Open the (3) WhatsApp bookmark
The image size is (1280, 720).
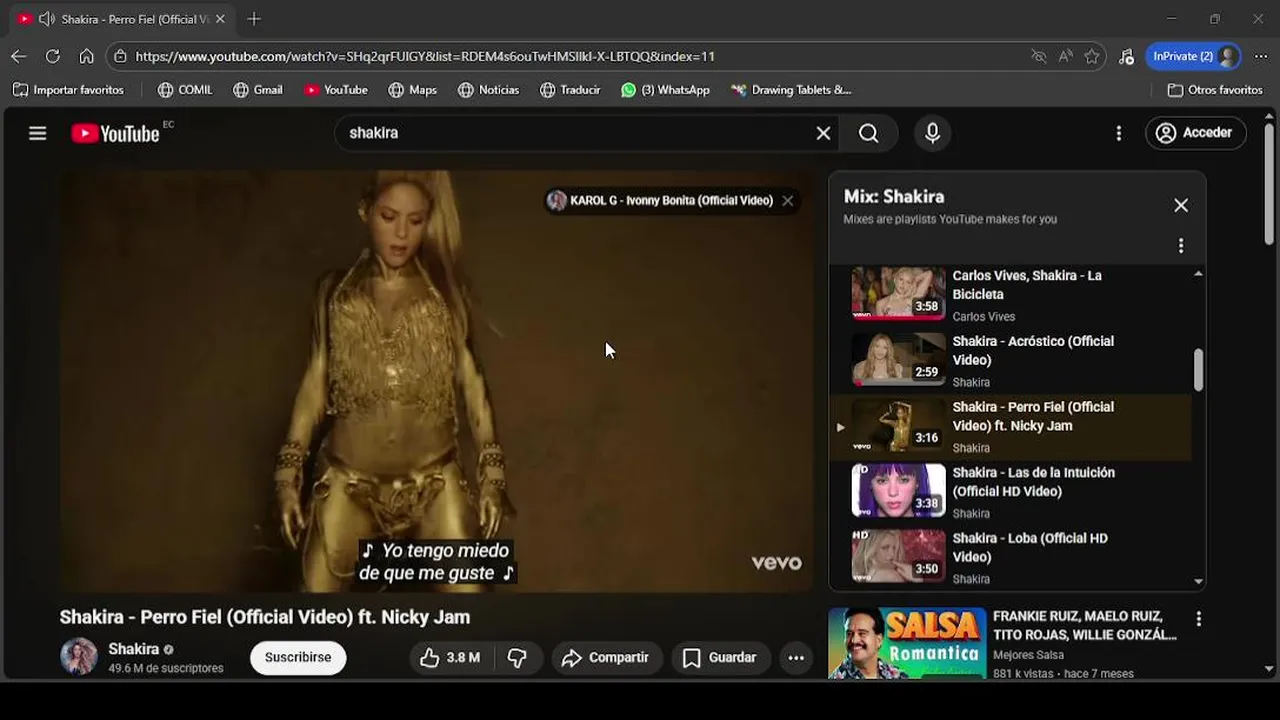click(665, 90)
